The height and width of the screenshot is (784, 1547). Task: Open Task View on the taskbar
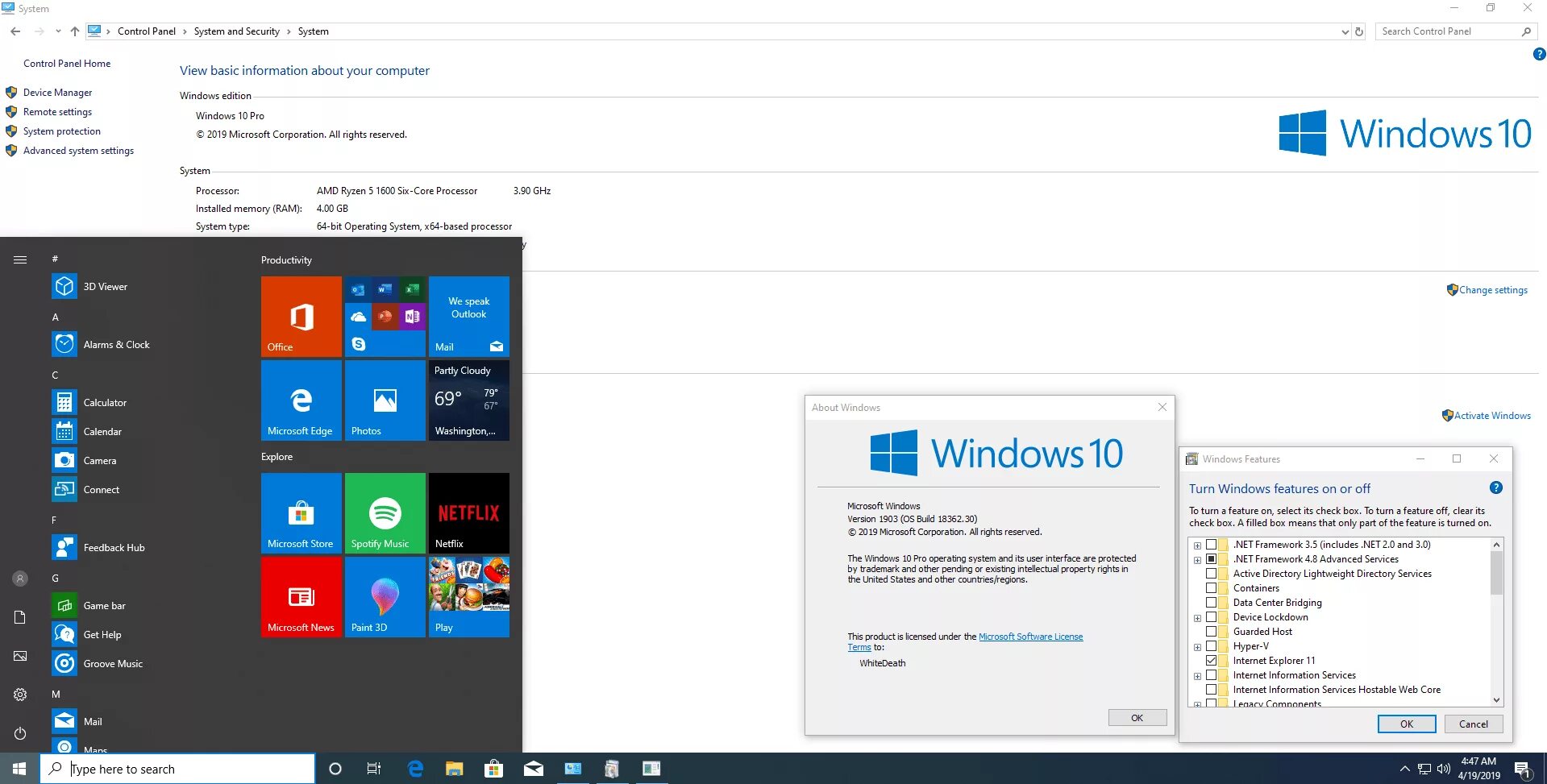click(x=374, y=769)
